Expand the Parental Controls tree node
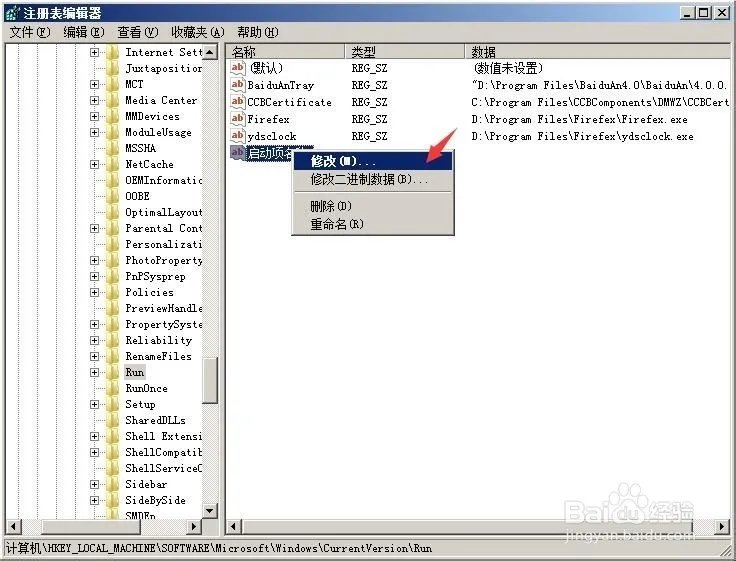This screenshot has width=736, height=561. (x=94, y=228)
